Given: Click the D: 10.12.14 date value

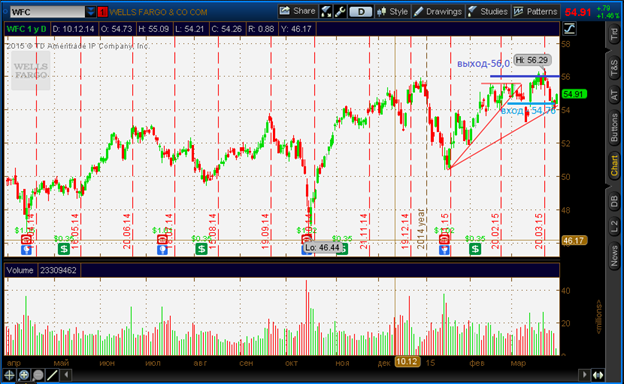Looking at the screenshot, I should pos(73,29).
